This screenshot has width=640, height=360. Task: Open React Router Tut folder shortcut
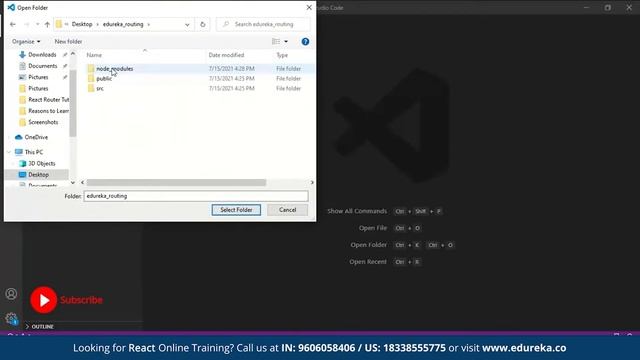coord(49,100)
